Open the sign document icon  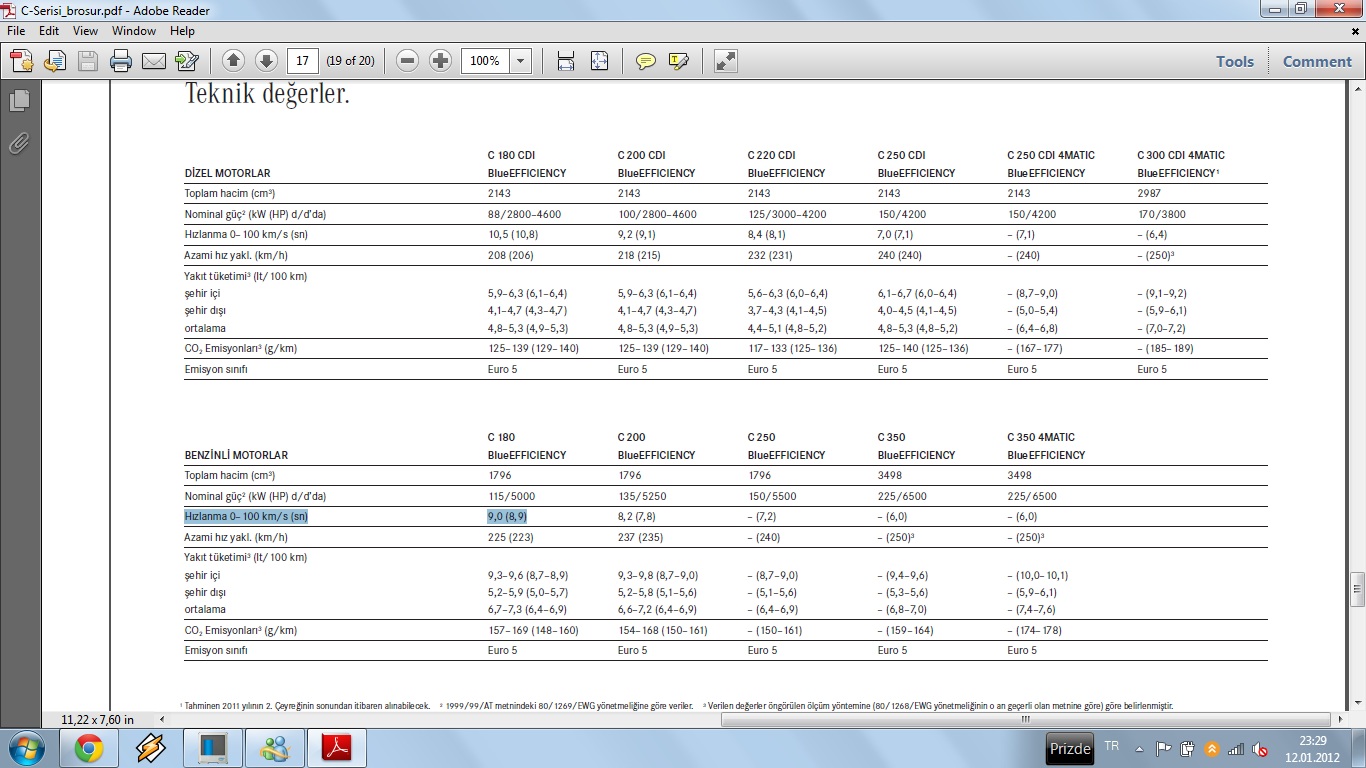(187, 61)
